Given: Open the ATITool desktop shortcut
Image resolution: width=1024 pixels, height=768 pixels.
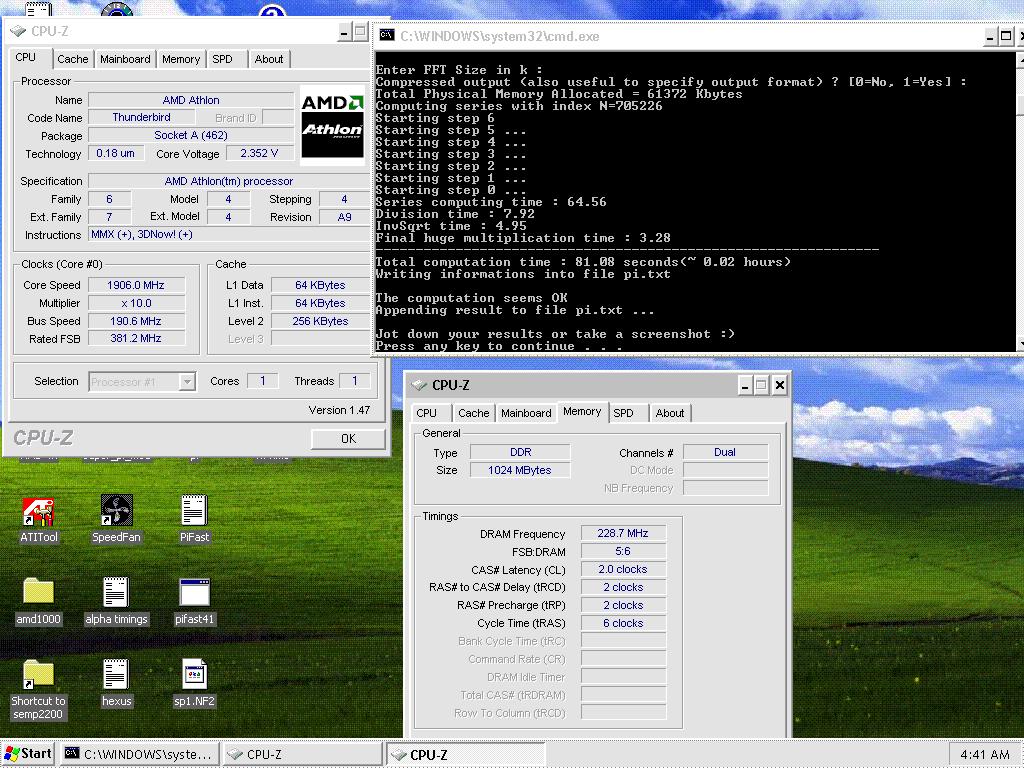Looking at the screenshot, I should coord(39,520).
